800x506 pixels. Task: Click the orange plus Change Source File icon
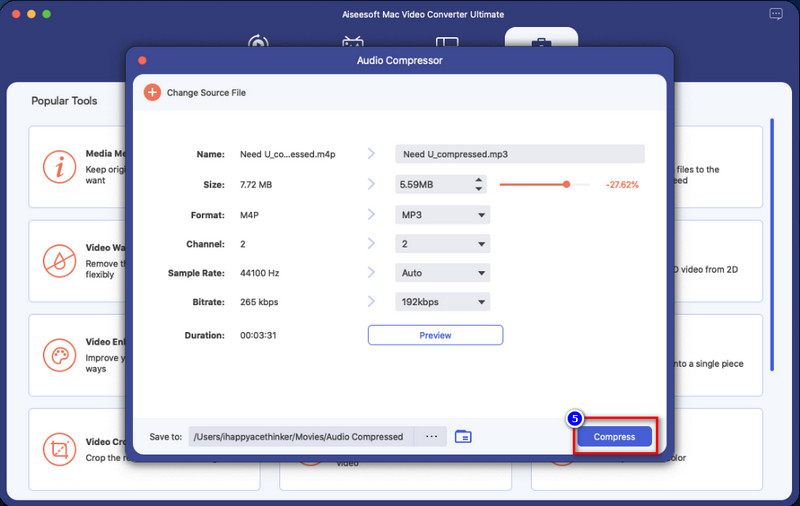tap(152, 92)
